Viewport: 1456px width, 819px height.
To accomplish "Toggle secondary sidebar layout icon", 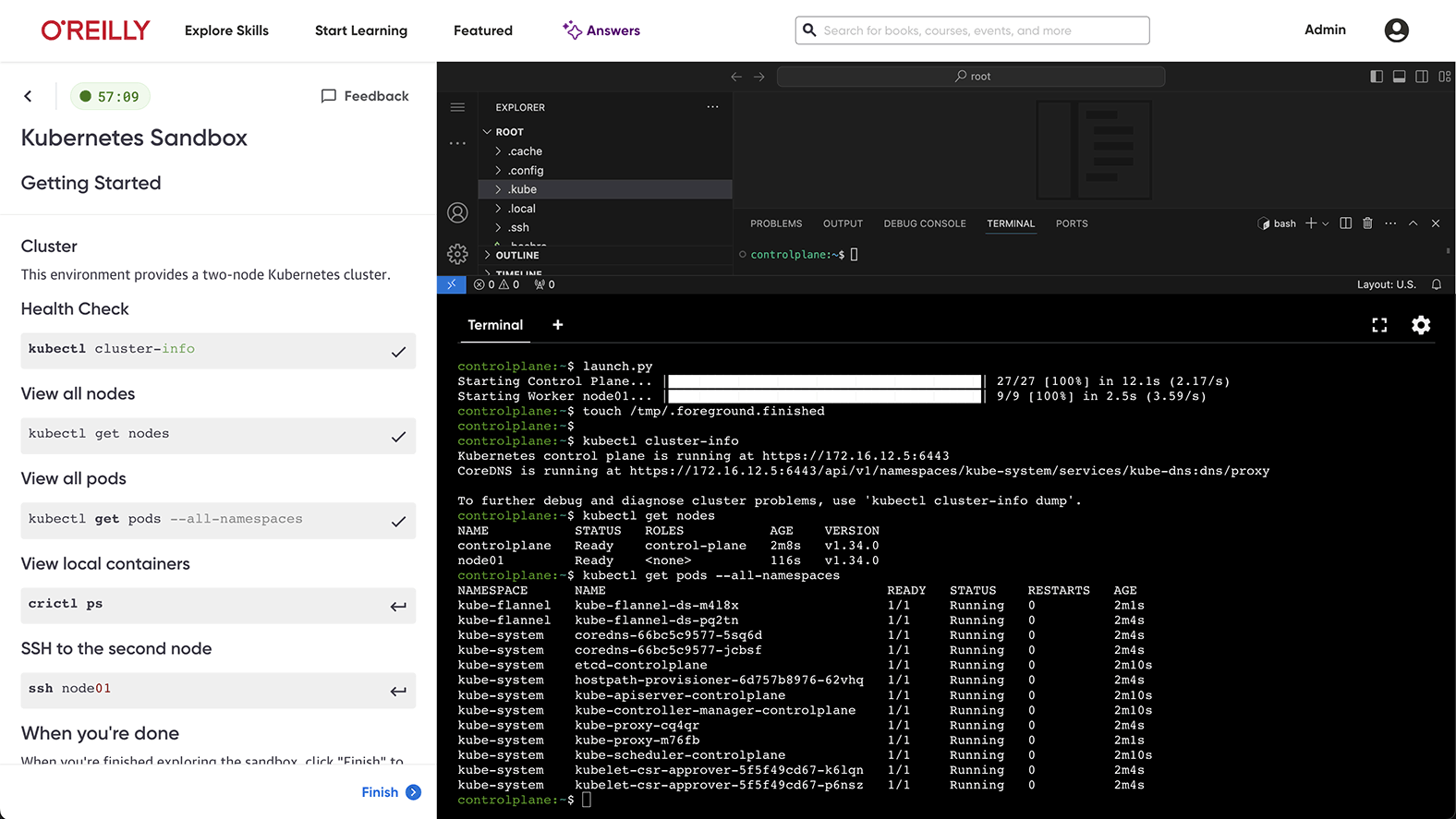I will tap(1422, 77).
